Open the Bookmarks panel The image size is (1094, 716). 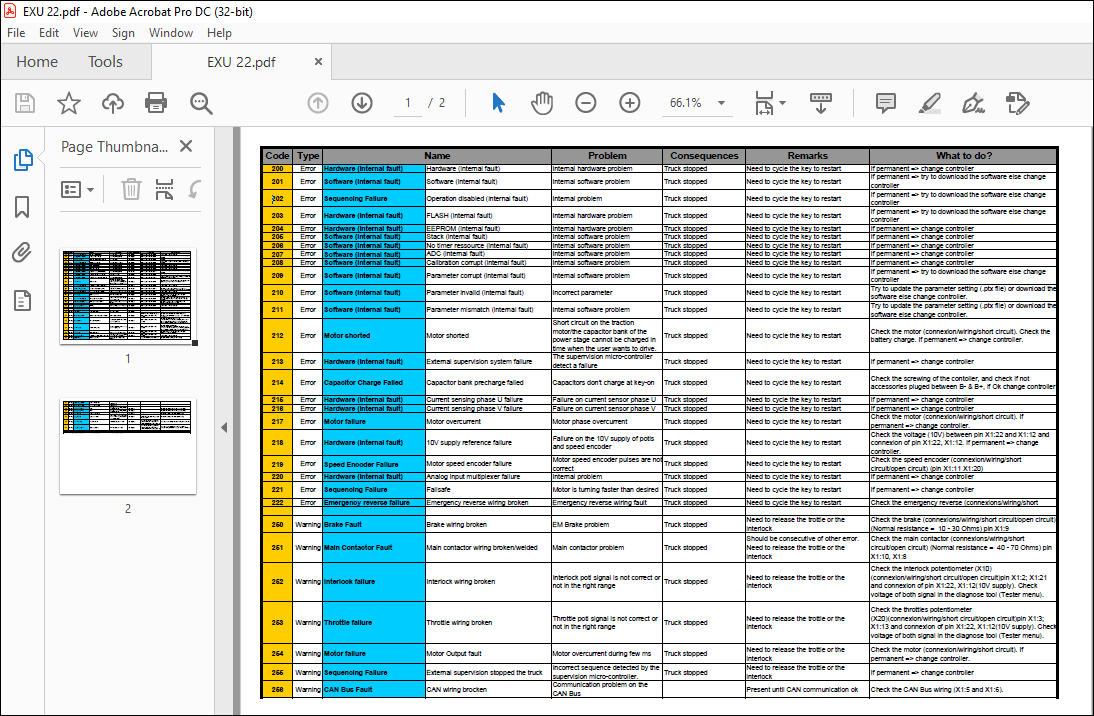point(22,208)
